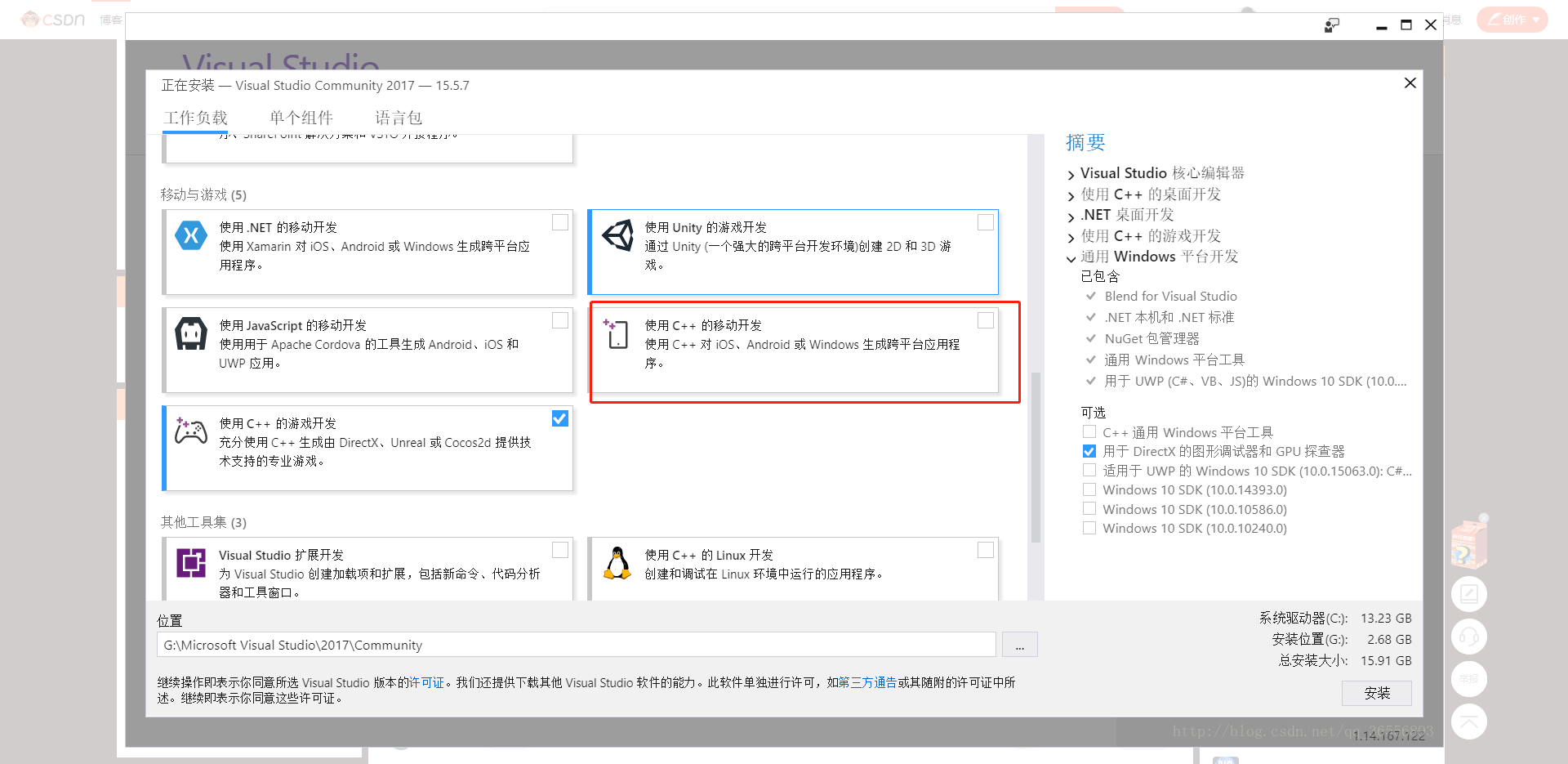Check C++ 通用 Windows 平台工具 option
The width and height of the screenshot is (1568, 764).
[x=1089, y=431]
